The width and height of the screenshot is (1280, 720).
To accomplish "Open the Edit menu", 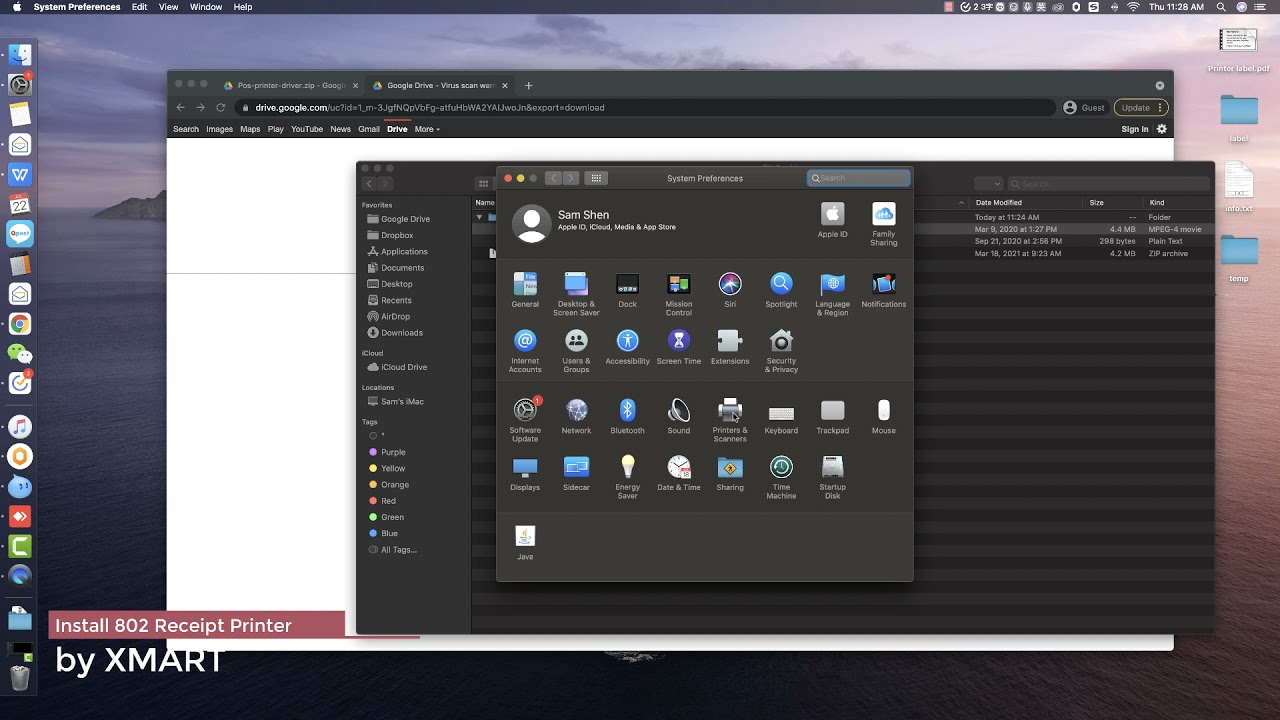I will [x=139, y=7].
